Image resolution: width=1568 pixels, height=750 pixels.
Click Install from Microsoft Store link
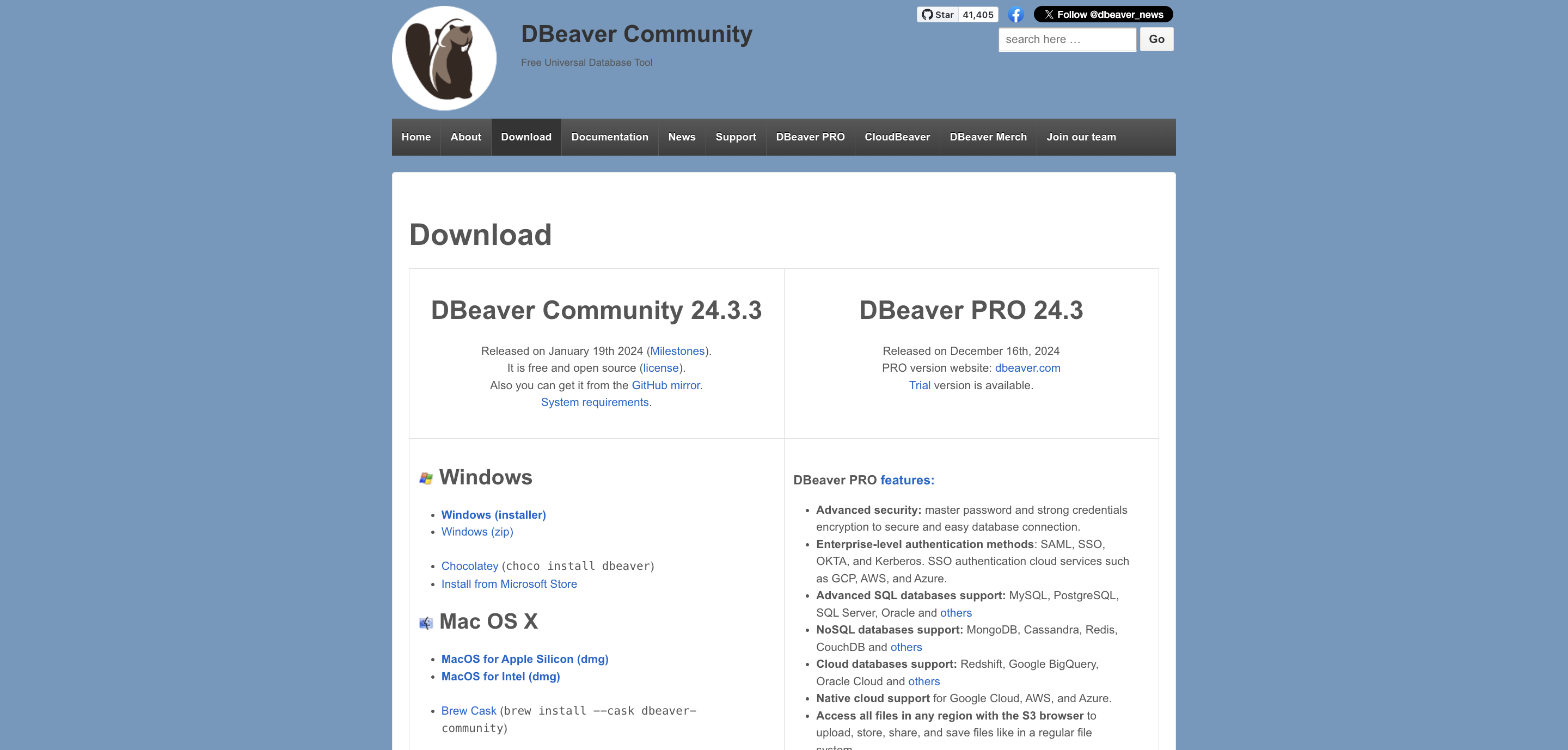point(509,584)
